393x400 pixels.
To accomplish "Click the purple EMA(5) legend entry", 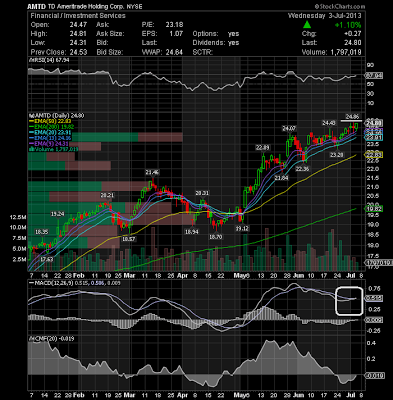I will (x=49, y=144).
